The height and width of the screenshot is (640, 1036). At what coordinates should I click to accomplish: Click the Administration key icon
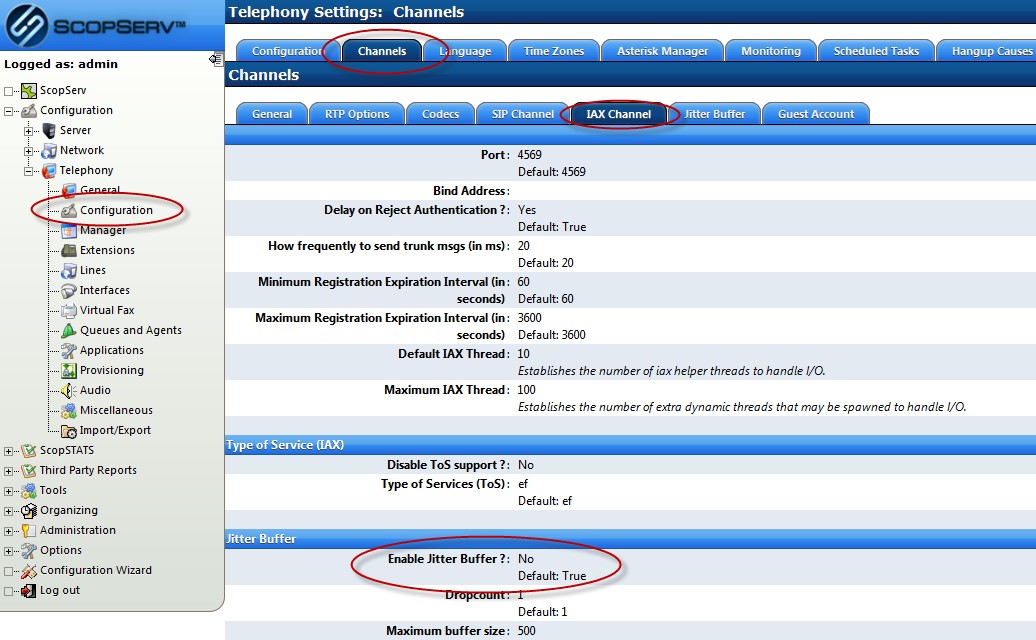point(28,530)
